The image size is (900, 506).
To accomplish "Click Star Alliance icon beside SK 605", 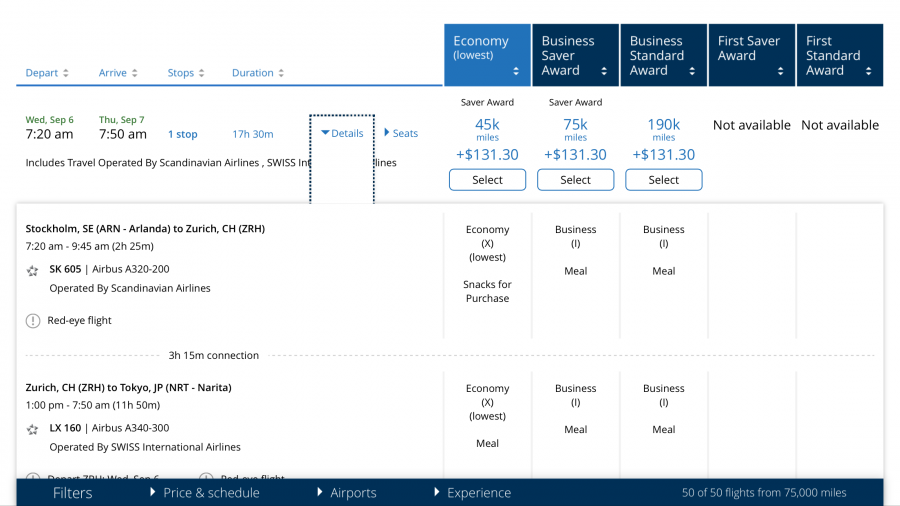I will pyautogui.click(x=32, y=270).
